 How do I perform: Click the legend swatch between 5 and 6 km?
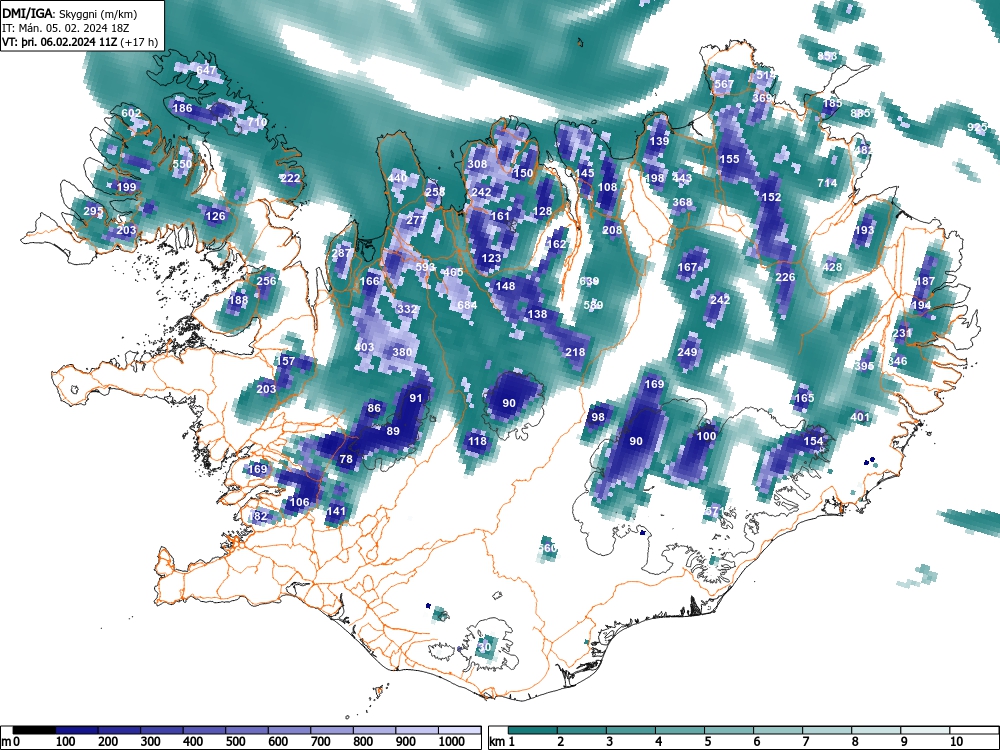(729, 730)
